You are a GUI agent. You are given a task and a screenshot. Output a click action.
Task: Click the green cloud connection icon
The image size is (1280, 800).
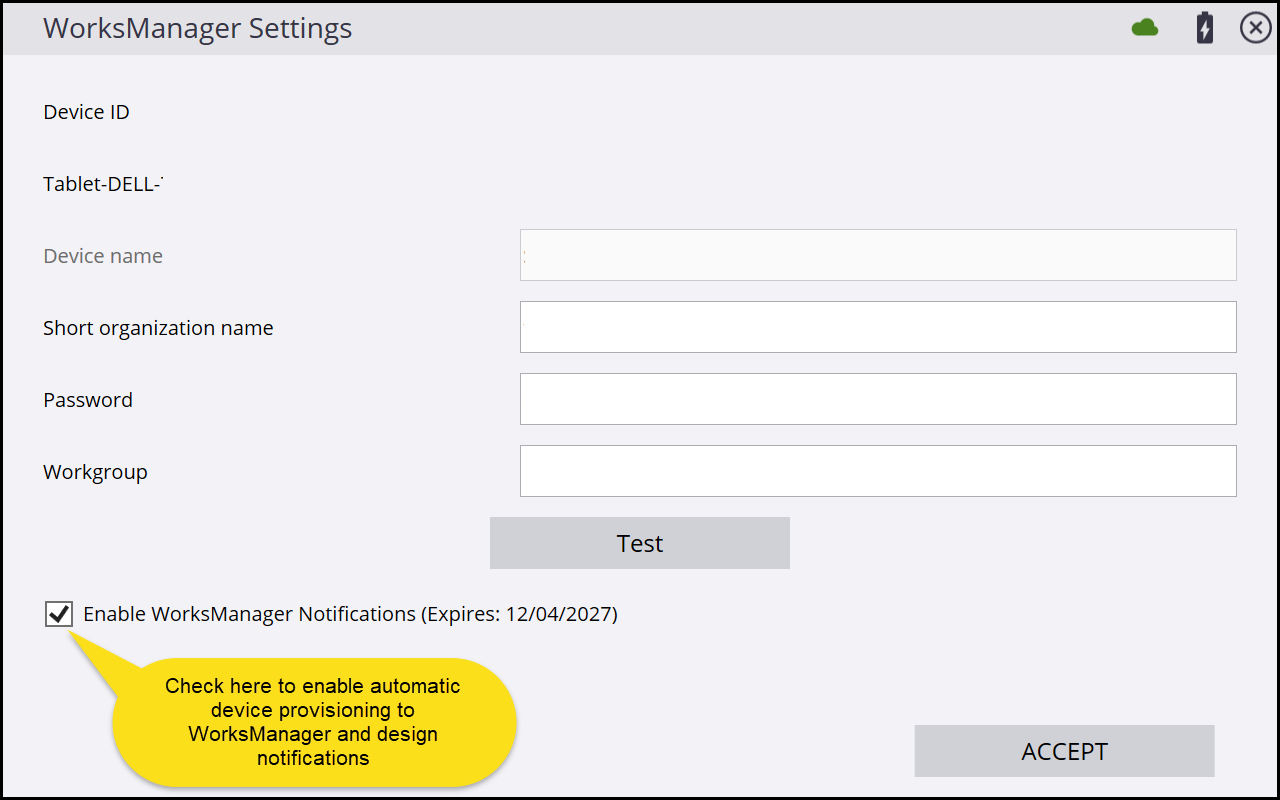(x=1145, y=28)
